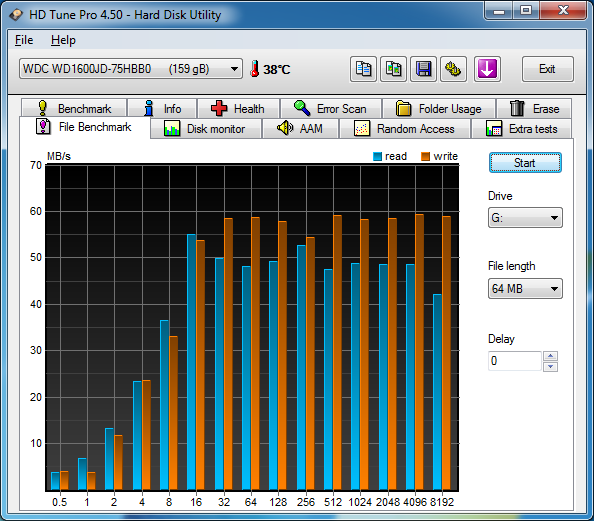Click the purple down-arrow minimize-to-tray icon
The width and height of the screenshot is (594, 521).
tap(487, 69)
